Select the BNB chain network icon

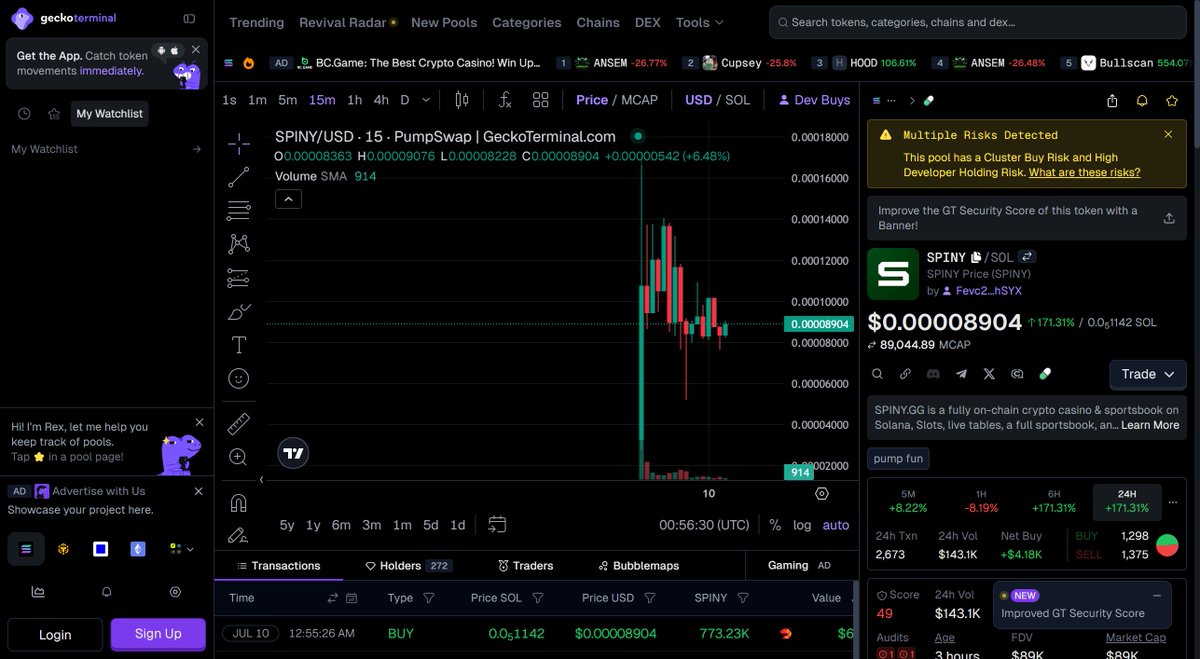[x=63, y=549]
